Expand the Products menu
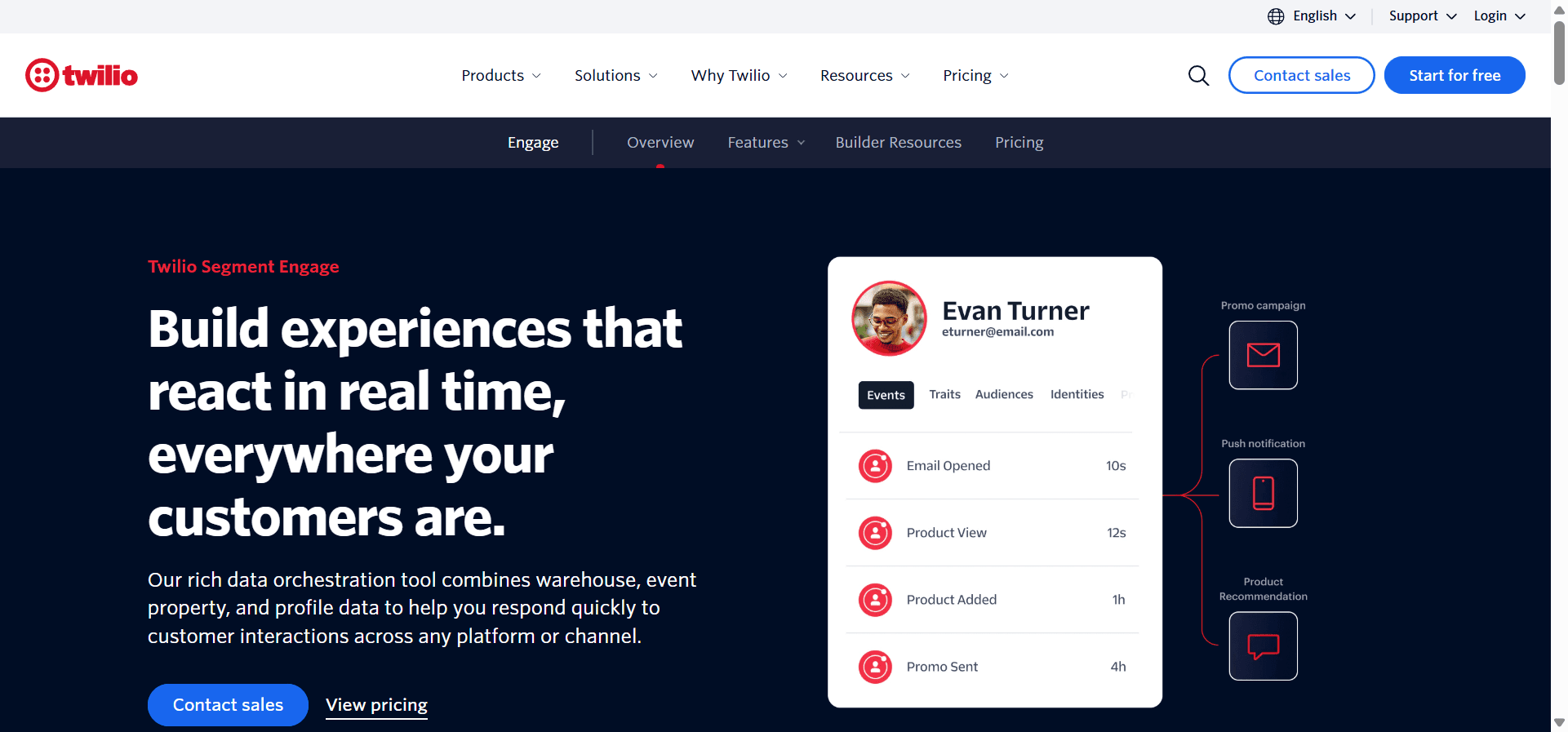 coord(501,75)
